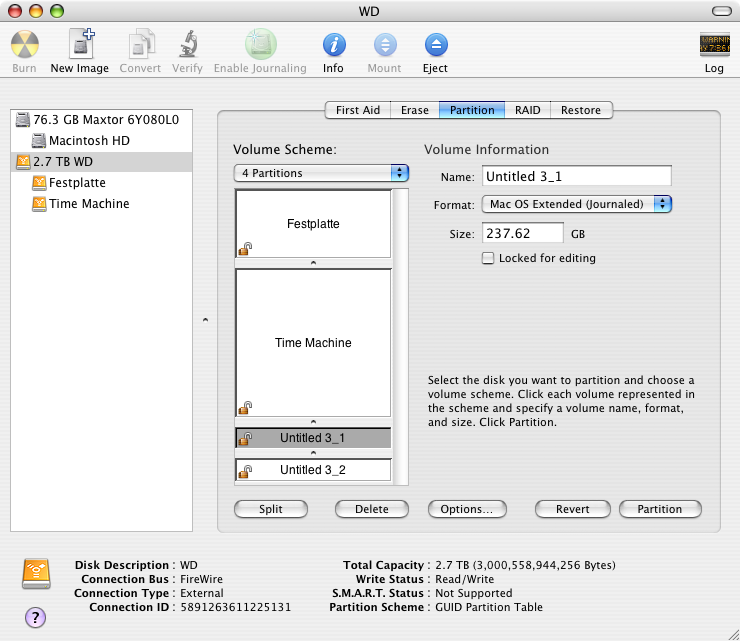Click divider handle below Untitled 3_1

pos(313,453)
